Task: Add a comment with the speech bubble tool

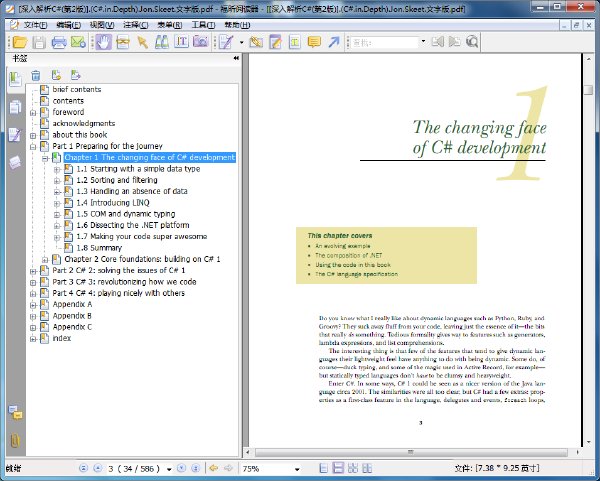Action: 314,42
